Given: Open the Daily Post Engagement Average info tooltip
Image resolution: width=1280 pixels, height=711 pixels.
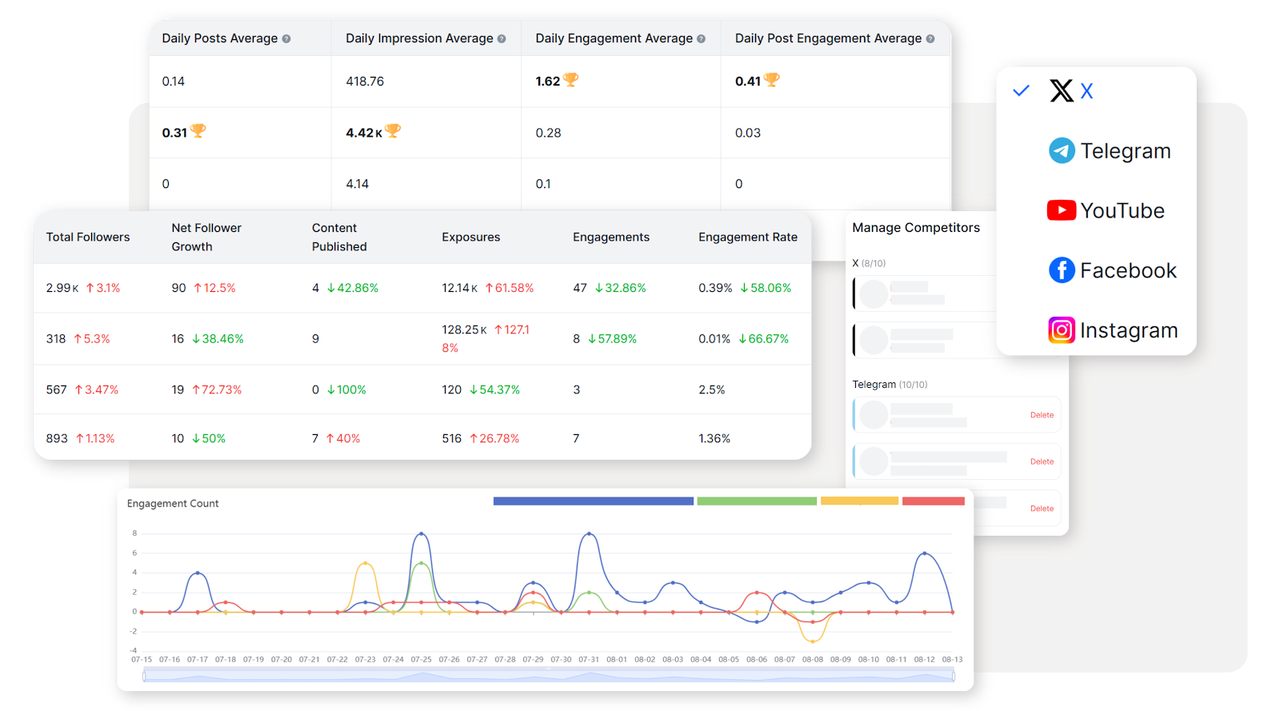Looking at the screenshot, I should 932,38.
